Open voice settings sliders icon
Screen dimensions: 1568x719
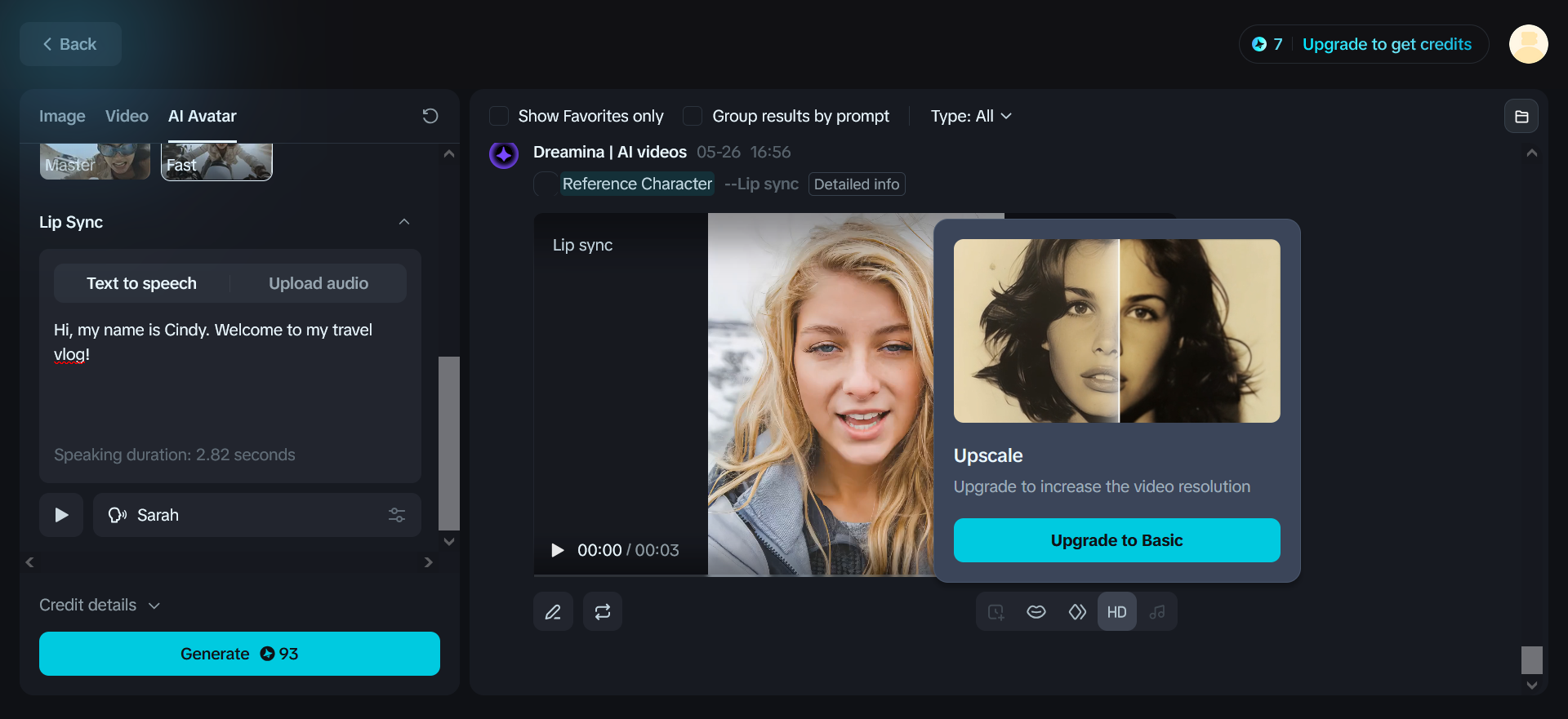(397, 515)
